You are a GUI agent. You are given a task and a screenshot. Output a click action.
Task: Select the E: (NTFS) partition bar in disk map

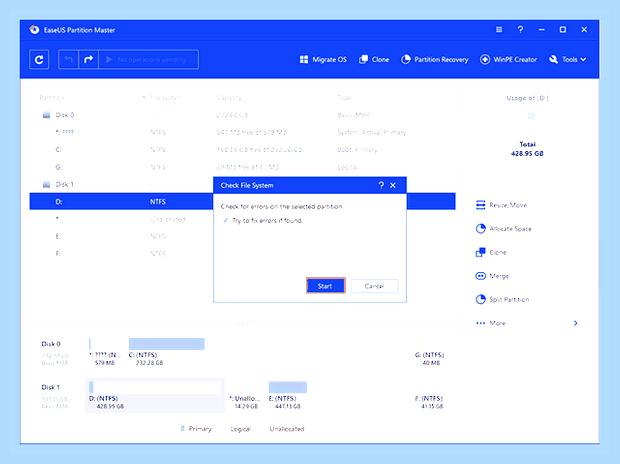click(287, 387)
